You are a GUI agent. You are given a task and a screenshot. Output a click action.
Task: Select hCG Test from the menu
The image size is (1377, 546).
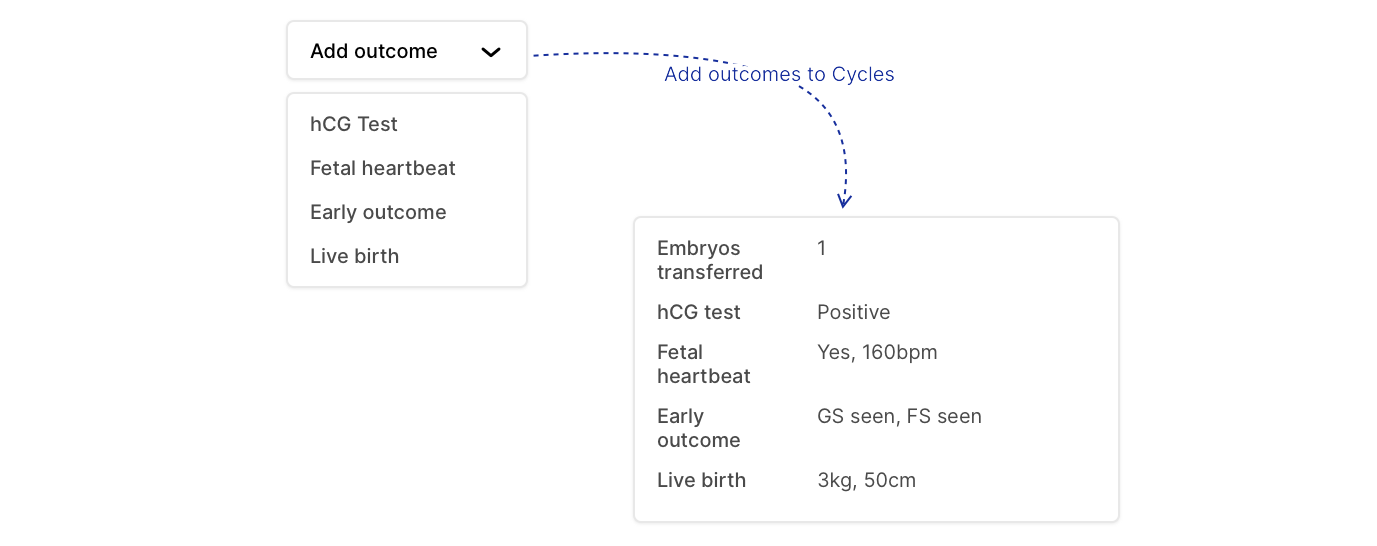coord(354,124)
